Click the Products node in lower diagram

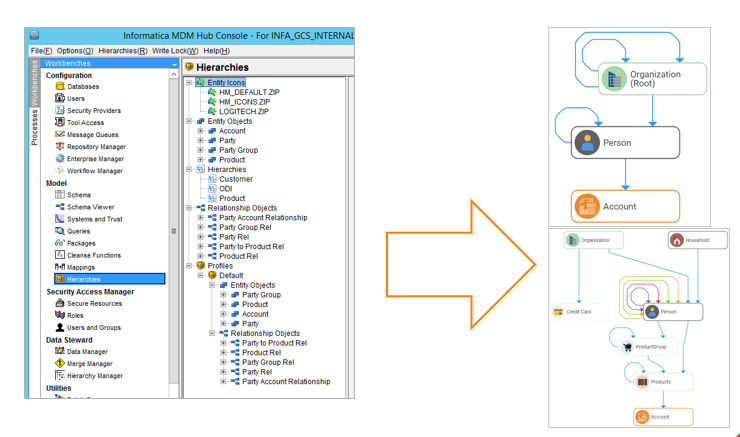(663, 382)
